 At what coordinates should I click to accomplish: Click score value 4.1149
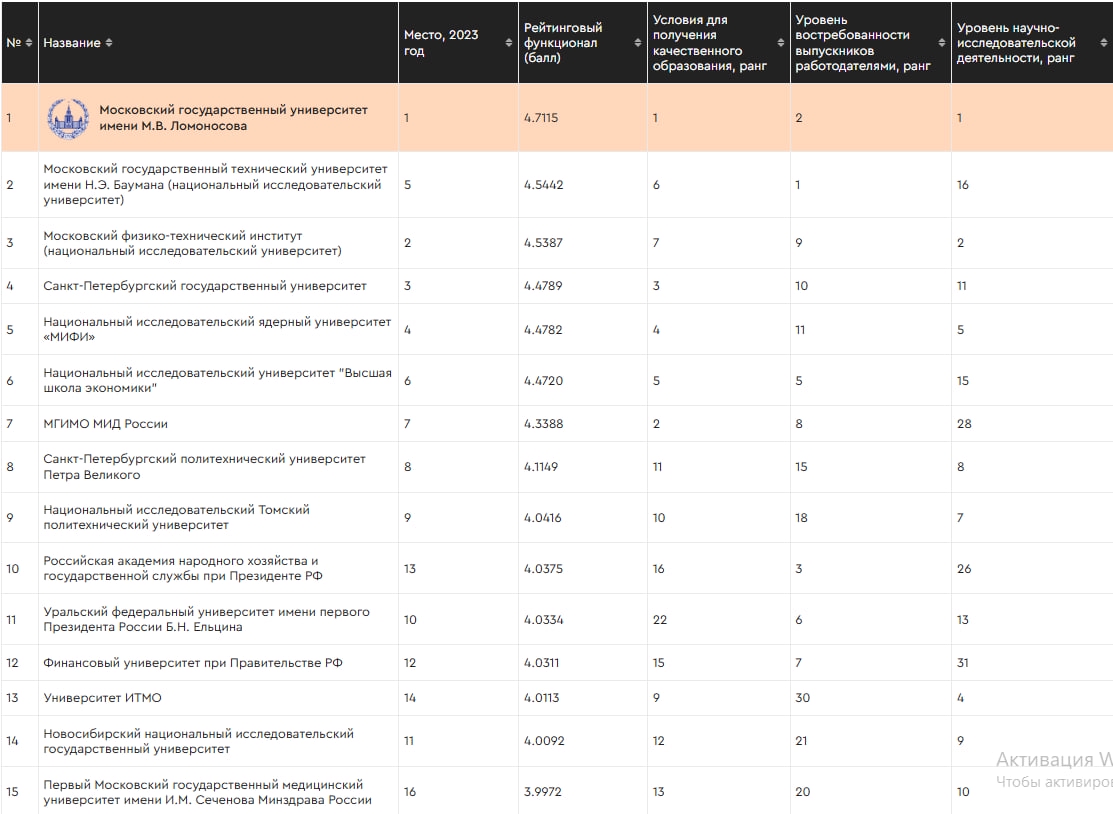pos(541,467)
